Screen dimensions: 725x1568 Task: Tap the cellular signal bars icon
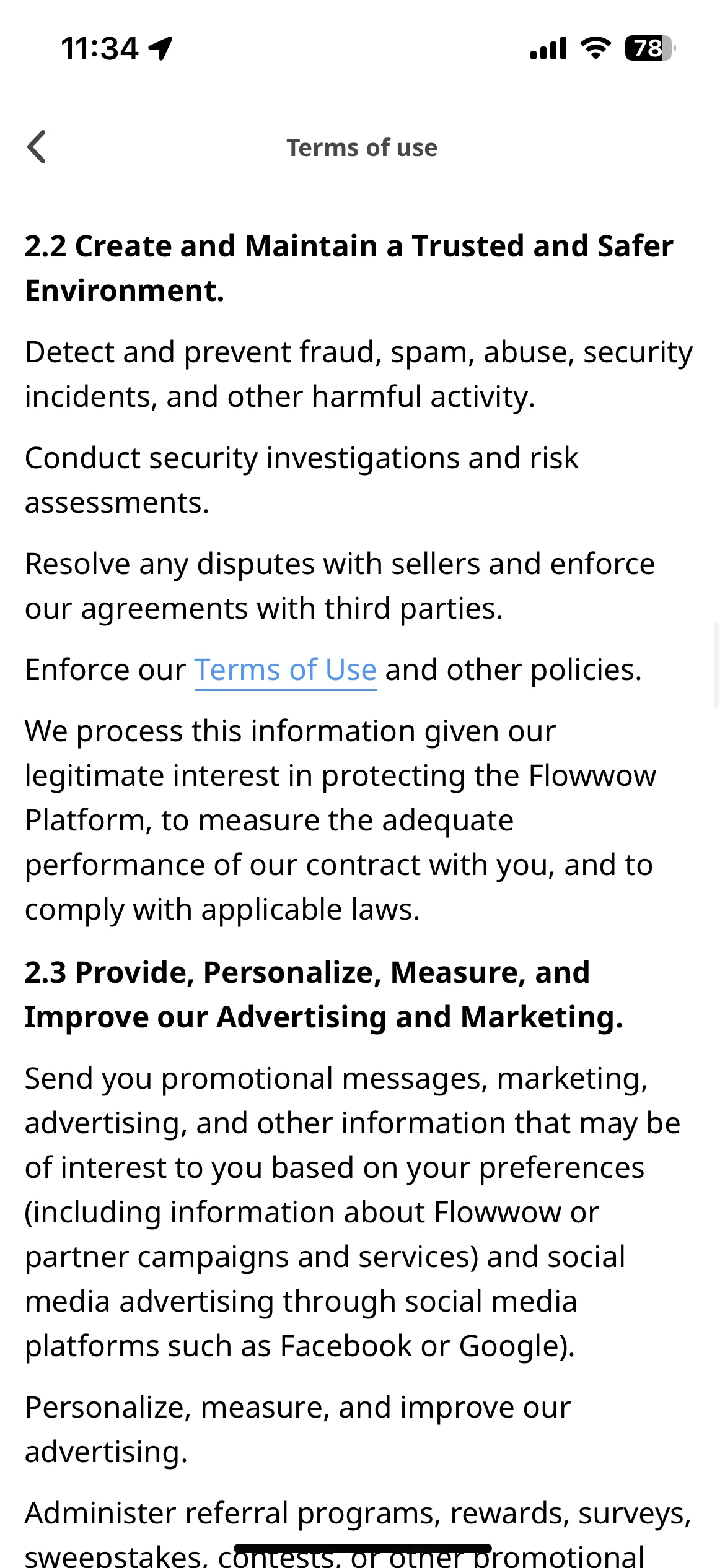coord(548,48)
